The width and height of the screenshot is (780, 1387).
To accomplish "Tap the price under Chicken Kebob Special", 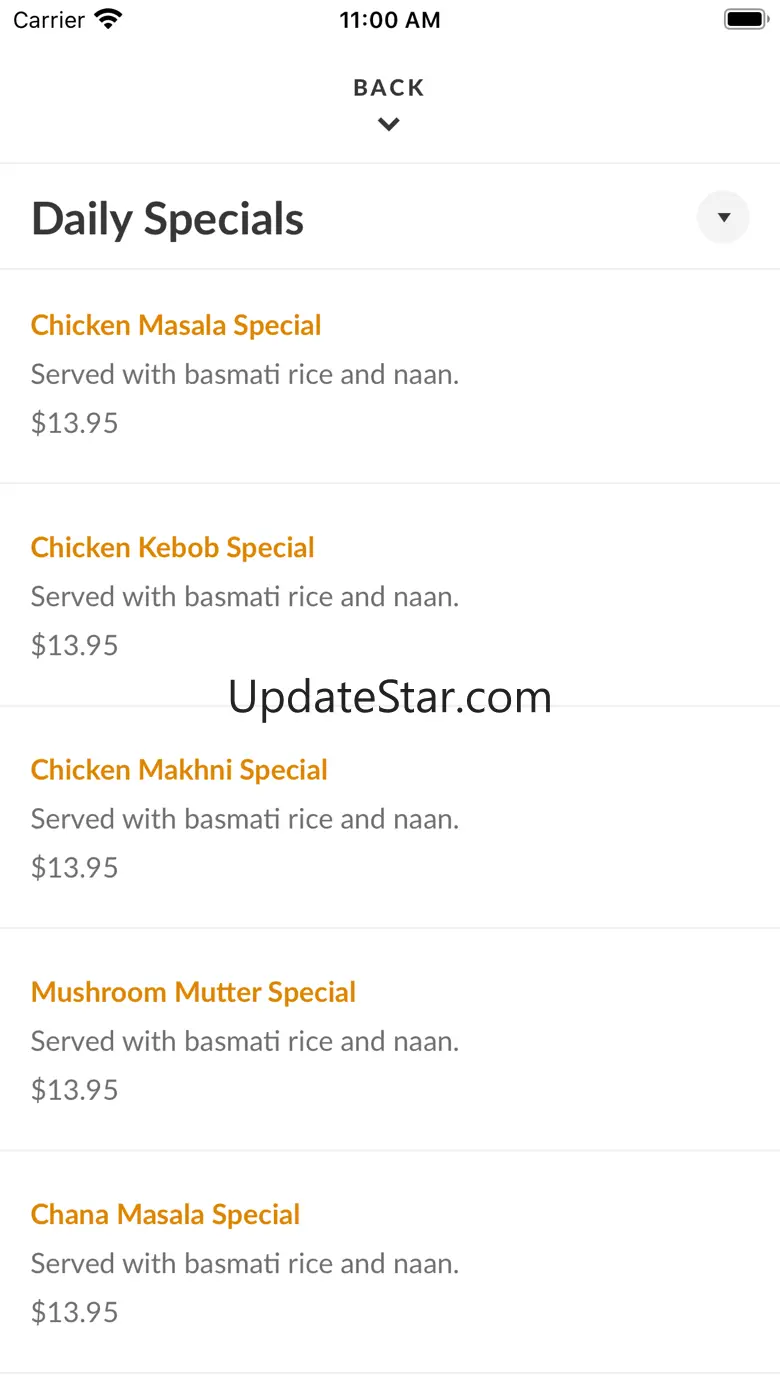I will [75, 645].
